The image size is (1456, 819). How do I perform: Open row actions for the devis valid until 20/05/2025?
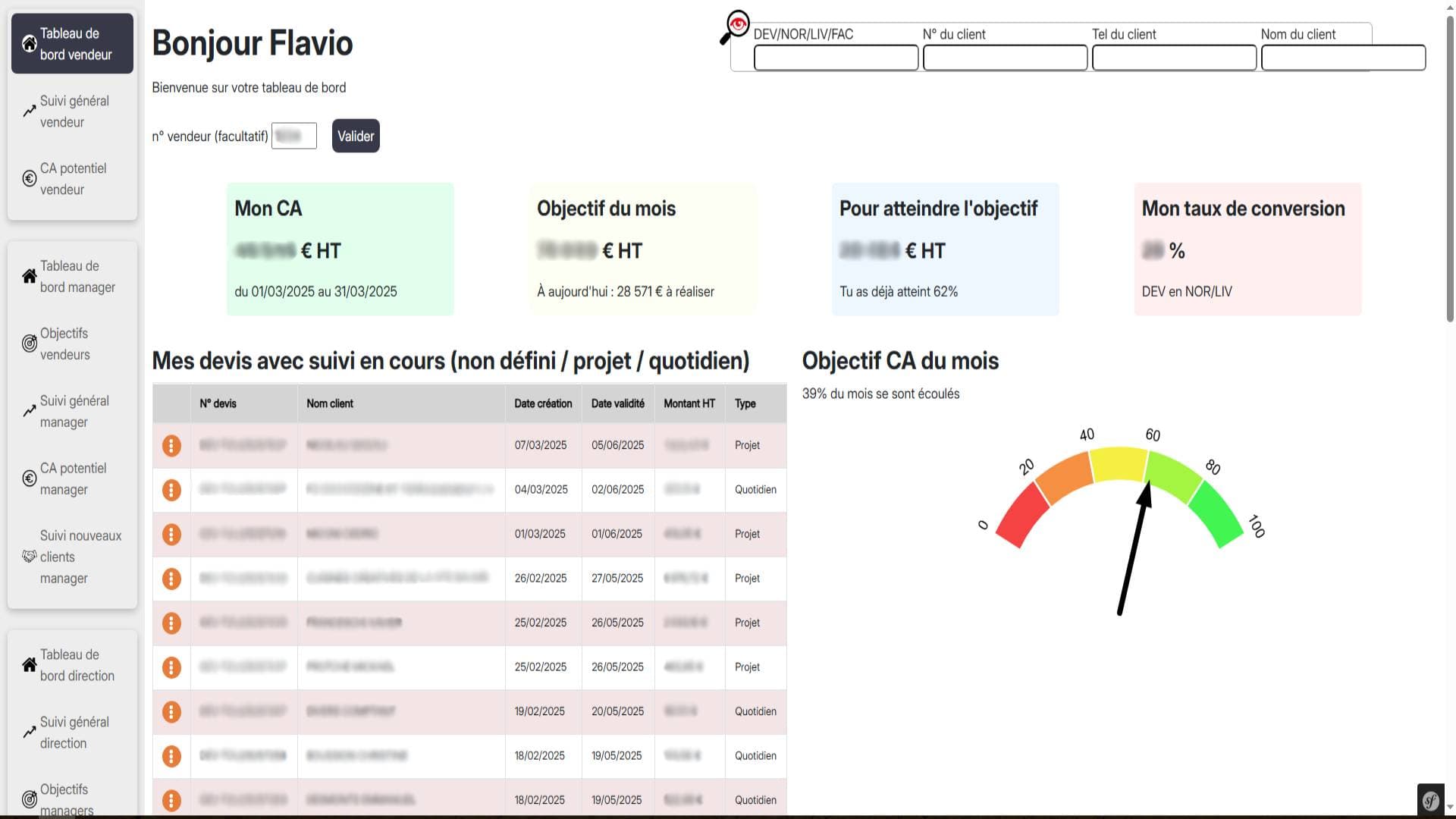pyautogui.click(x=171, y=711)
